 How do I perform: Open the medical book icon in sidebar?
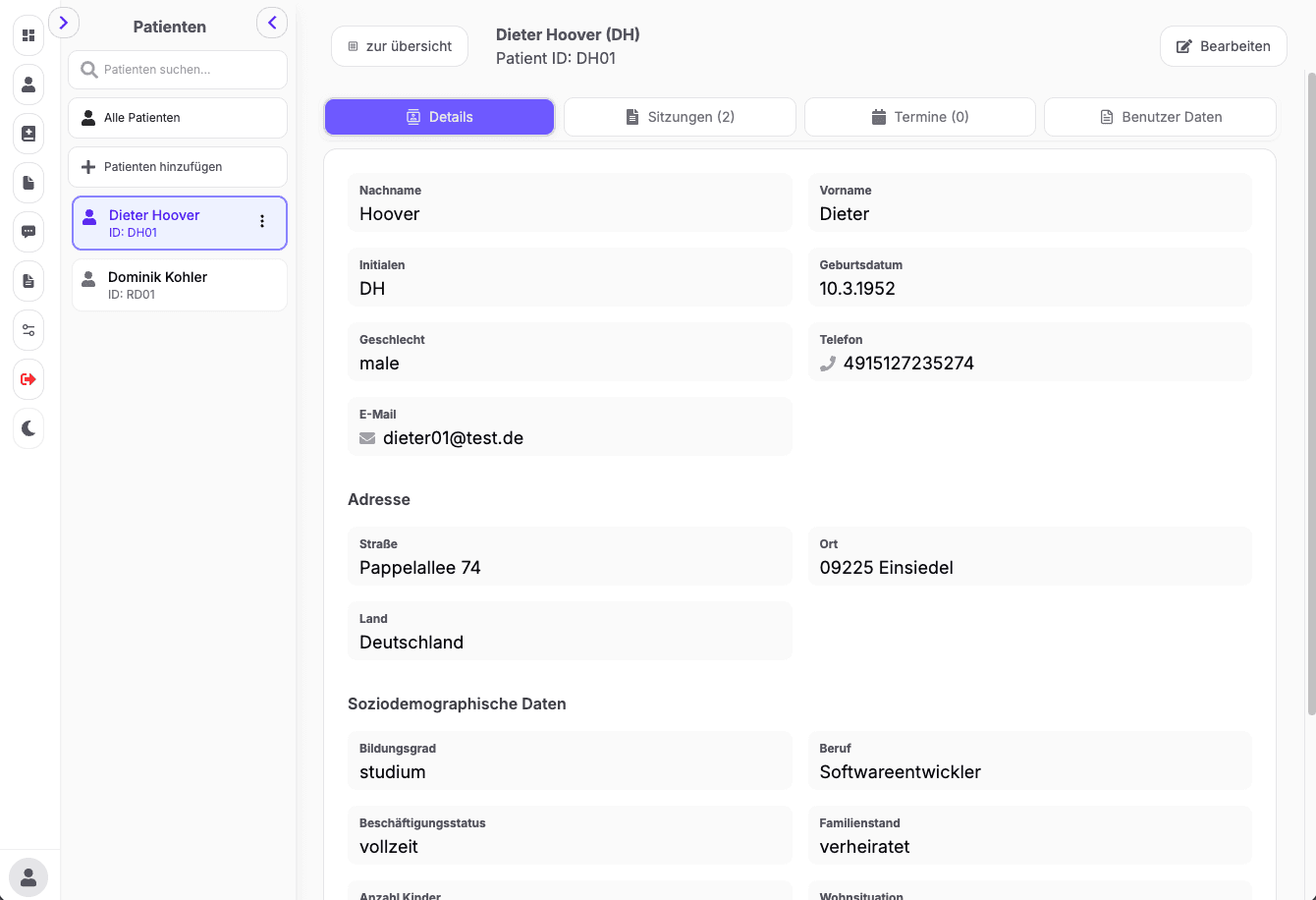[x=28, y=134]
